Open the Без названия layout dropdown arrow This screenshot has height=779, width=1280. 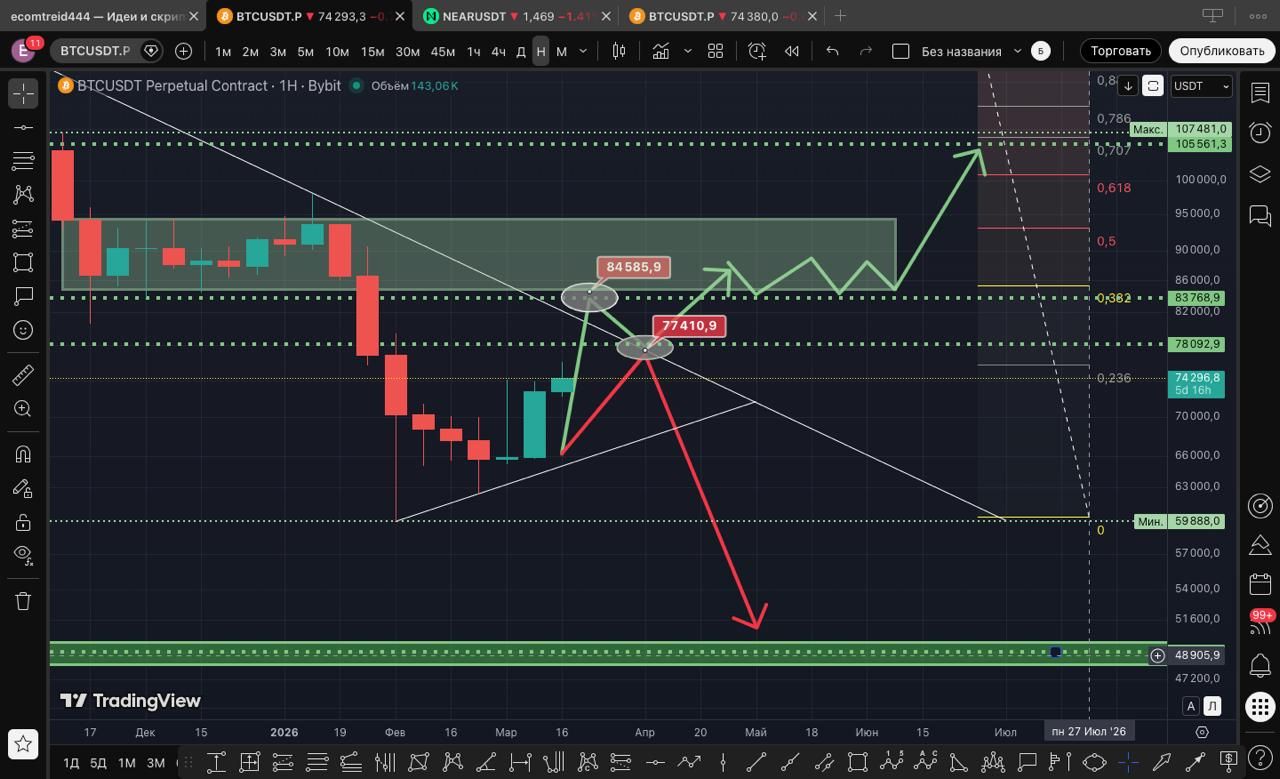1018,51
